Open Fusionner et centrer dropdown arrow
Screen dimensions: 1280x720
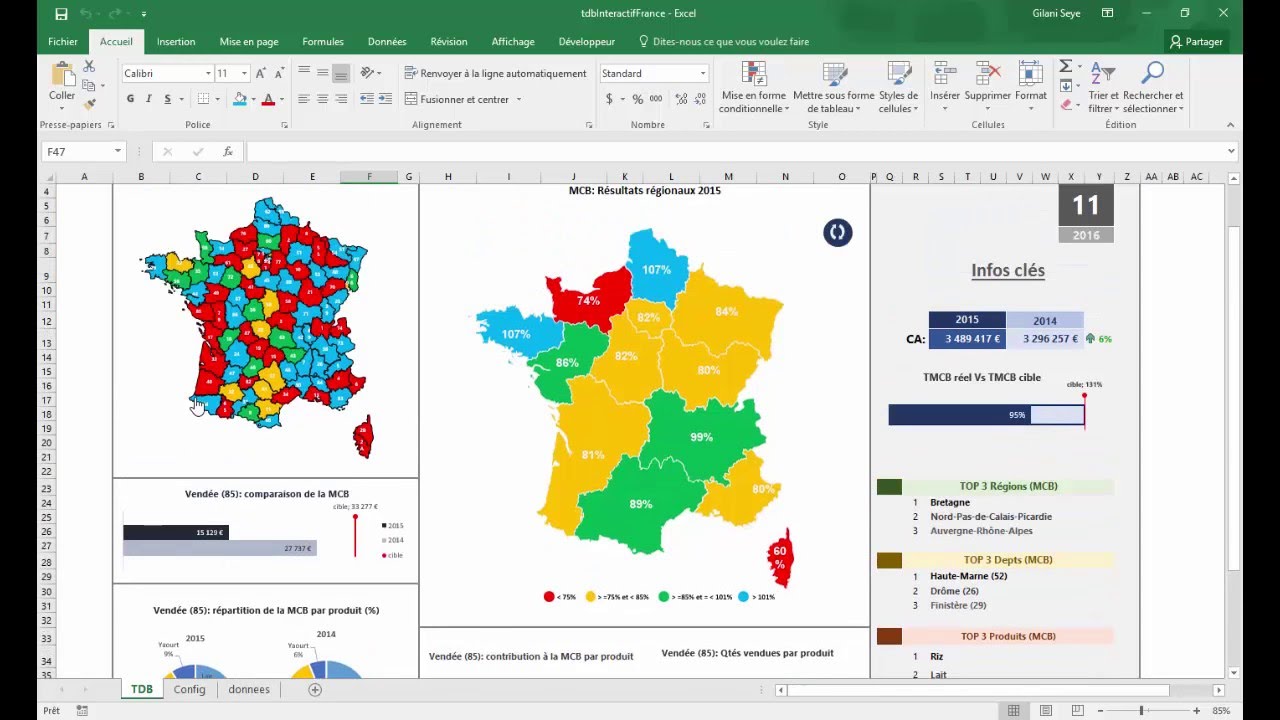click(x=519, y=99)
